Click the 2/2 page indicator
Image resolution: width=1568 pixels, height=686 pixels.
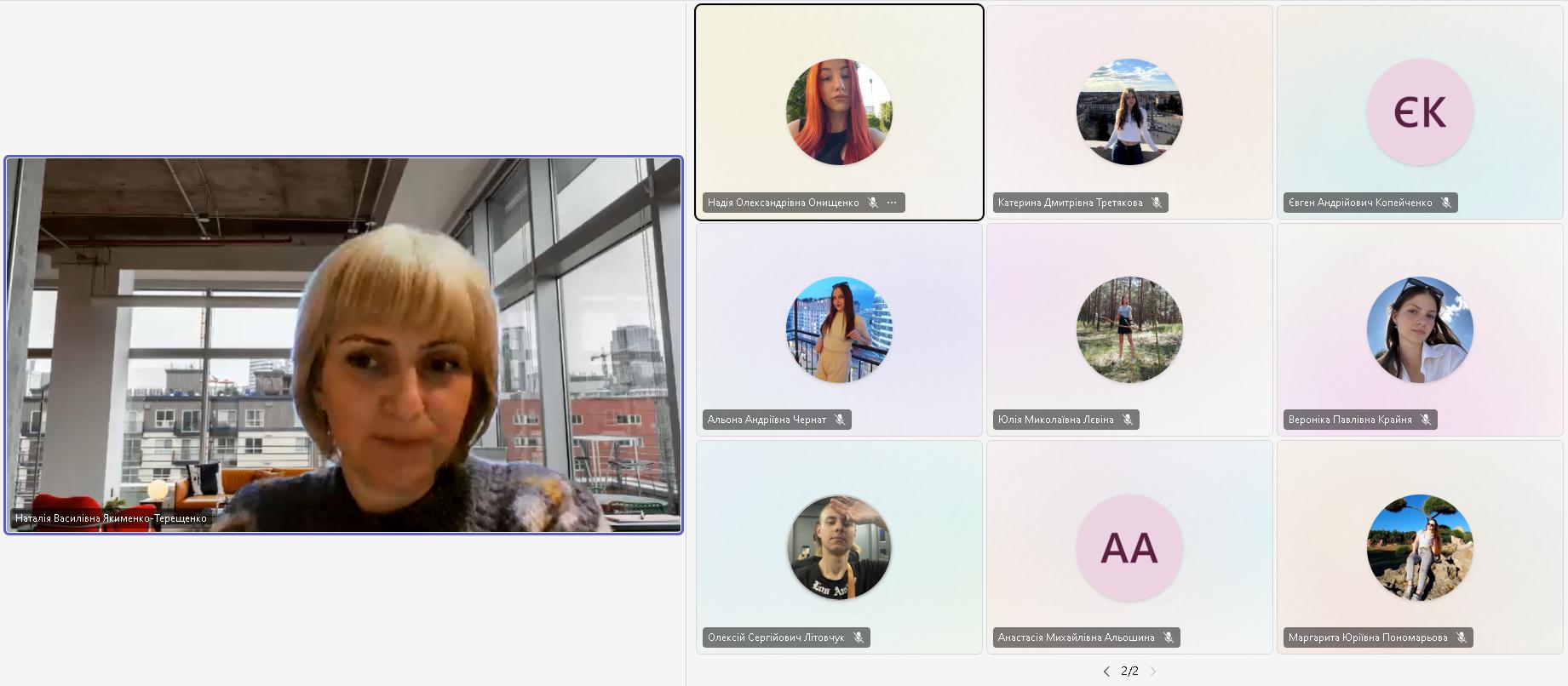click(1130, 671)
